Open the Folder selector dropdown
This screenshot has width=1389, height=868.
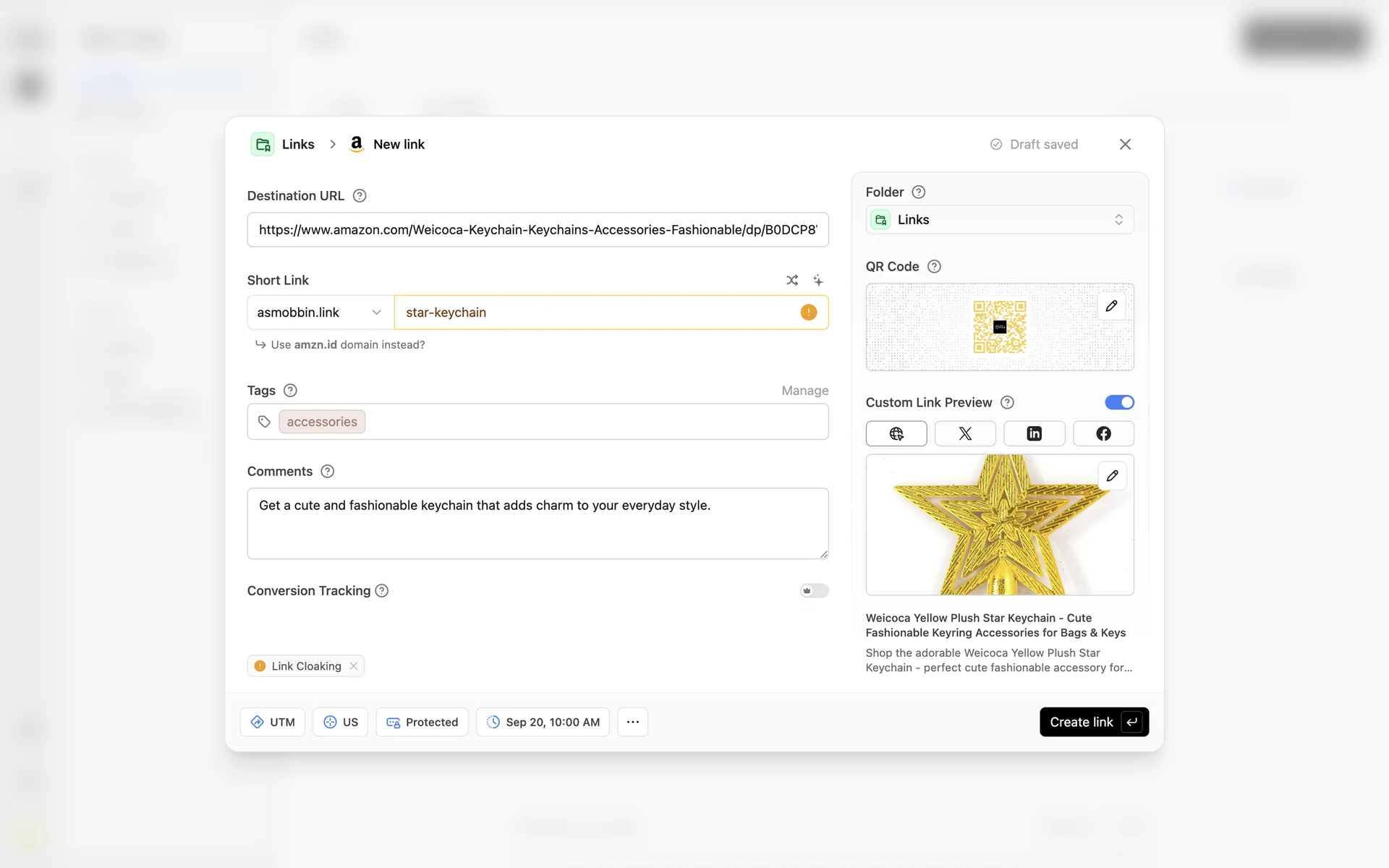tap(999, 220)
